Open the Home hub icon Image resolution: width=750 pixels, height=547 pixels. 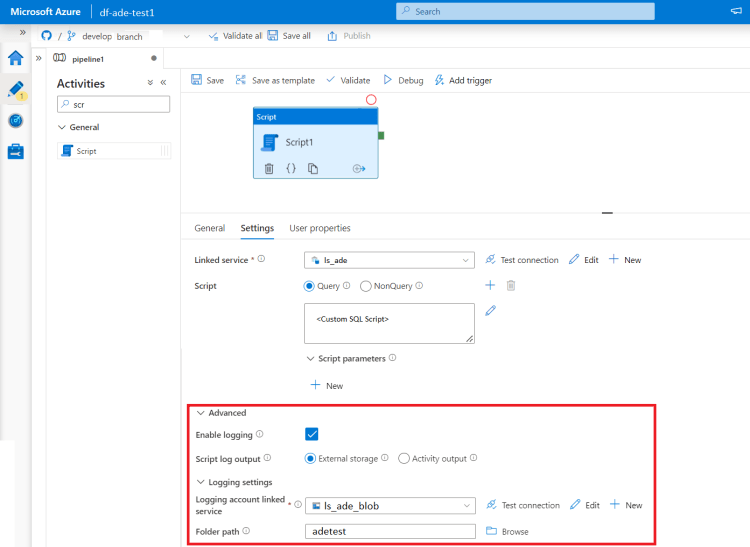(15, 58)
